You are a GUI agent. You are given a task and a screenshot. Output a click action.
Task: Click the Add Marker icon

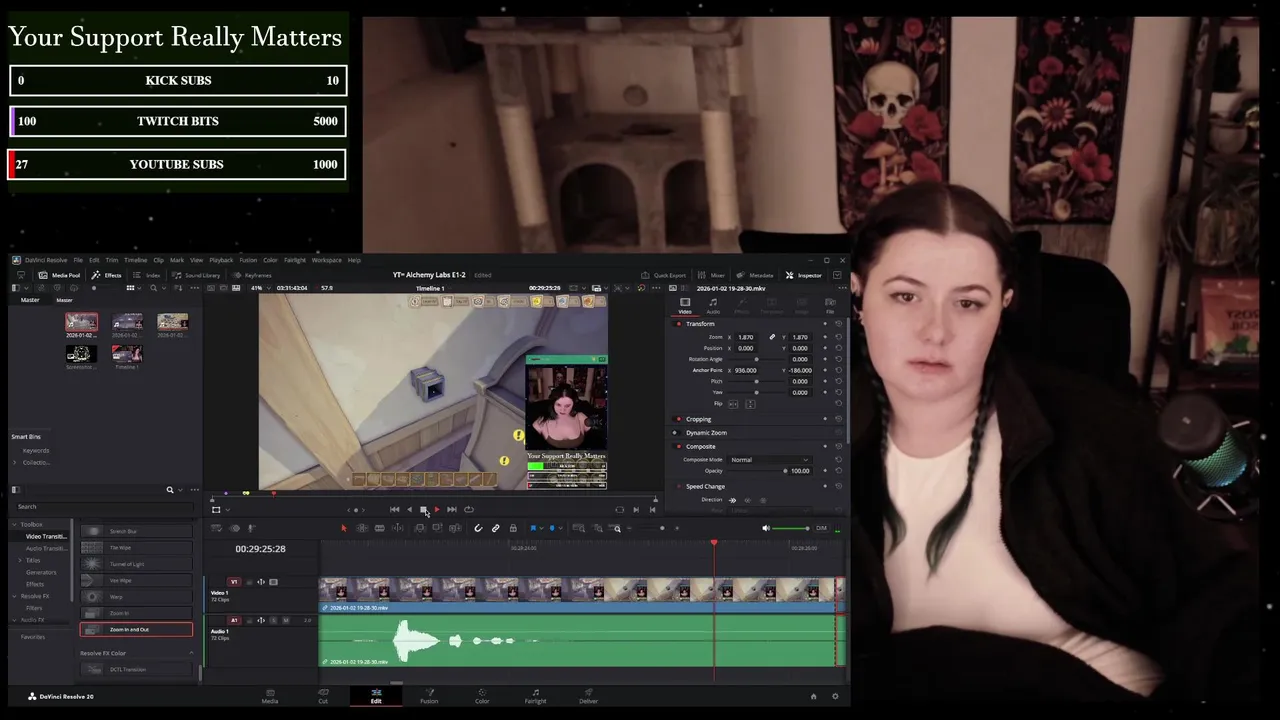pos(552,528)
